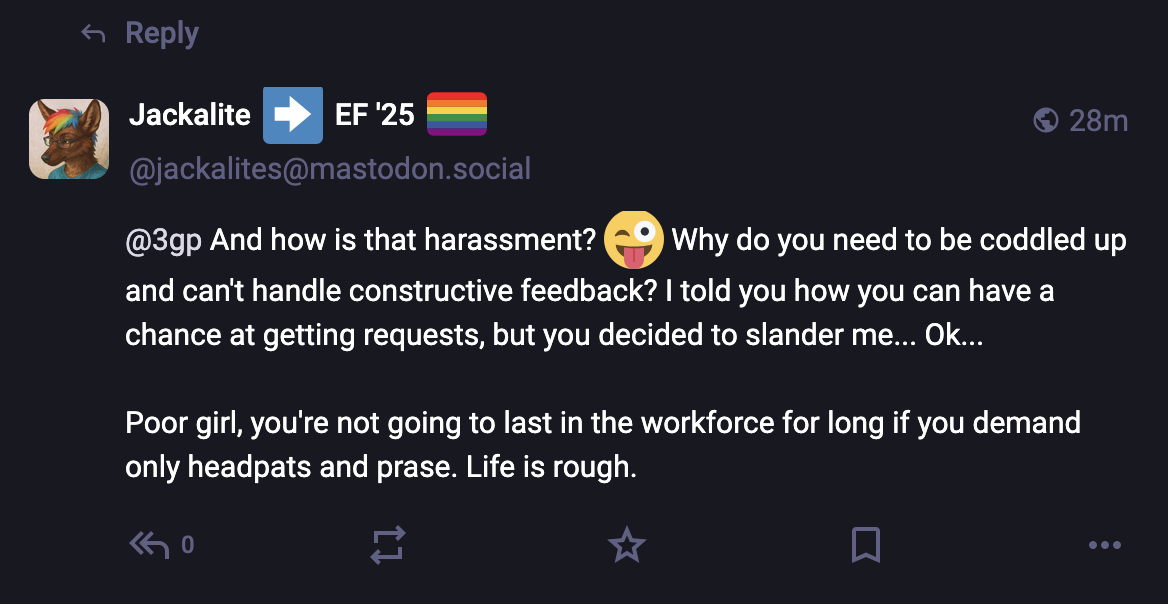Click the paragraph starting "And how is that harassment?"

(600, 290)
